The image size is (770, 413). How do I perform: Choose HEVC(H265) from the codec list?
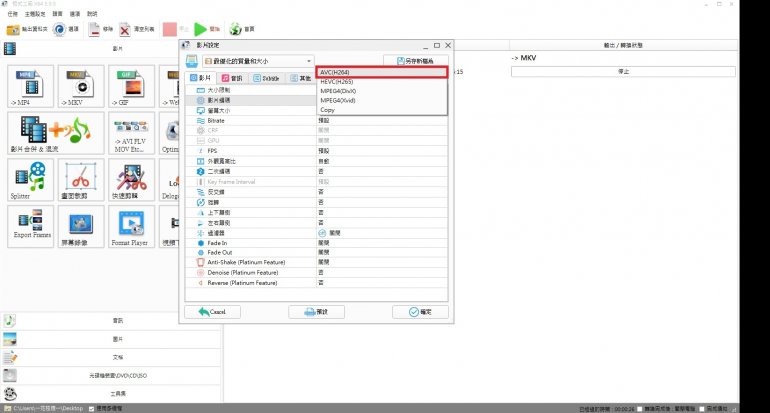click(382, 82)
